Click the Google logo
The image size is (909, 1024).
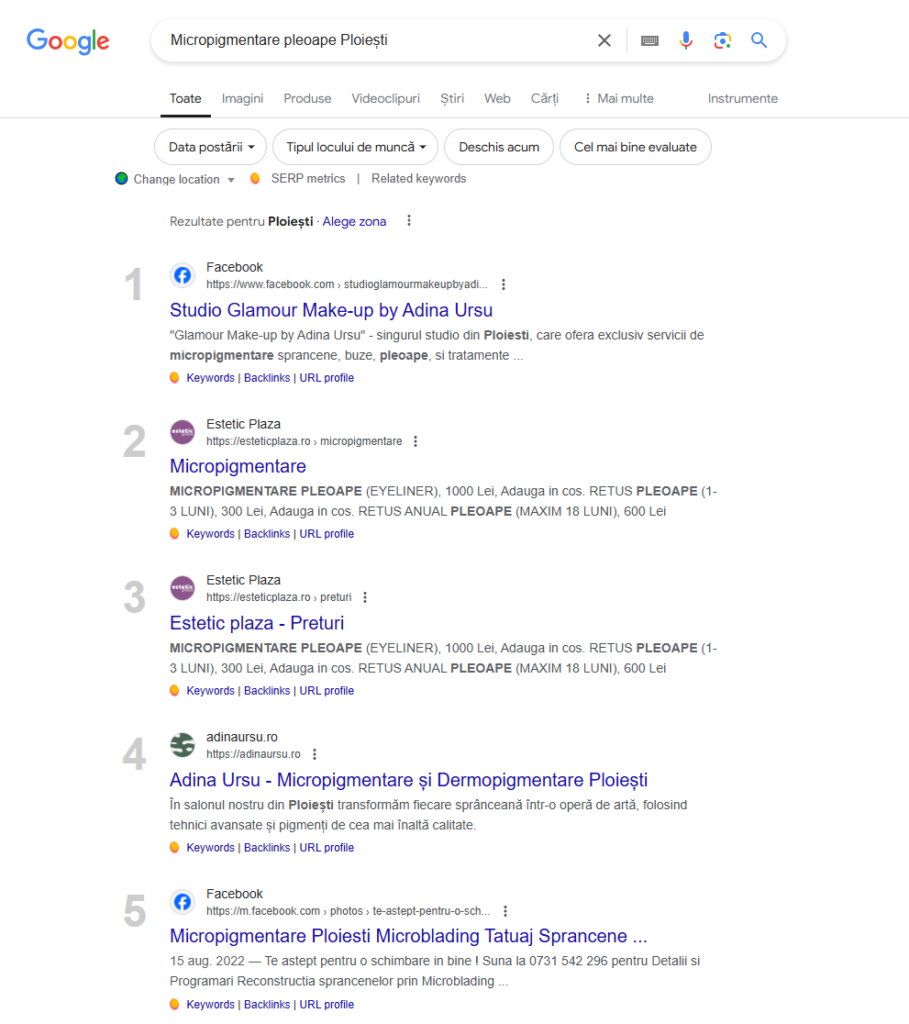pyautogui.click(x=67, y=41)
